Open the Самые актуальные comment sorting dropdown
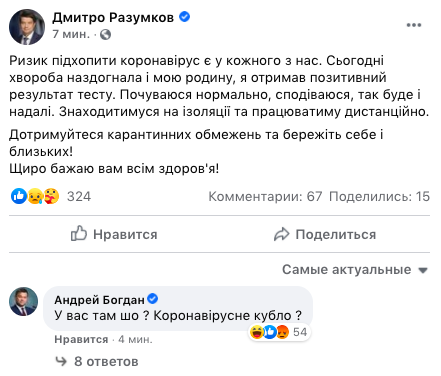 point(355,269)
